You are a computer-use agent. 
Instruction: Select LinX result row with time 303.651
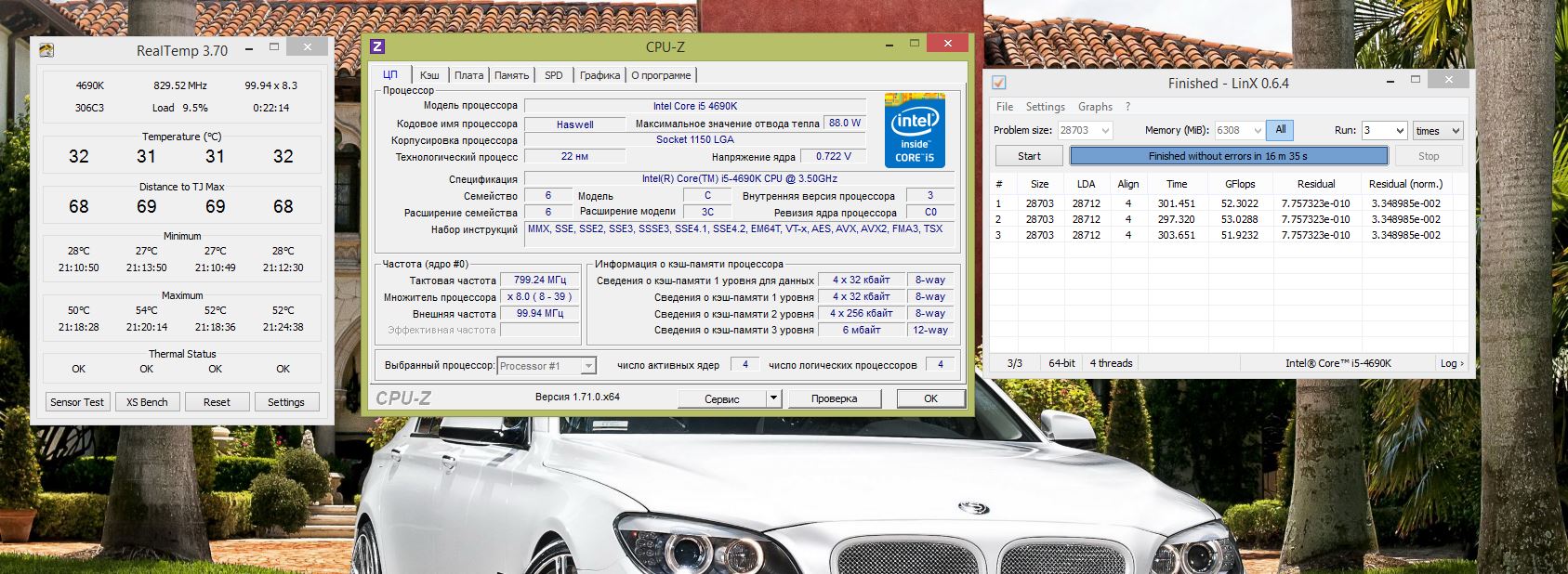click(x=1229, y=235)
